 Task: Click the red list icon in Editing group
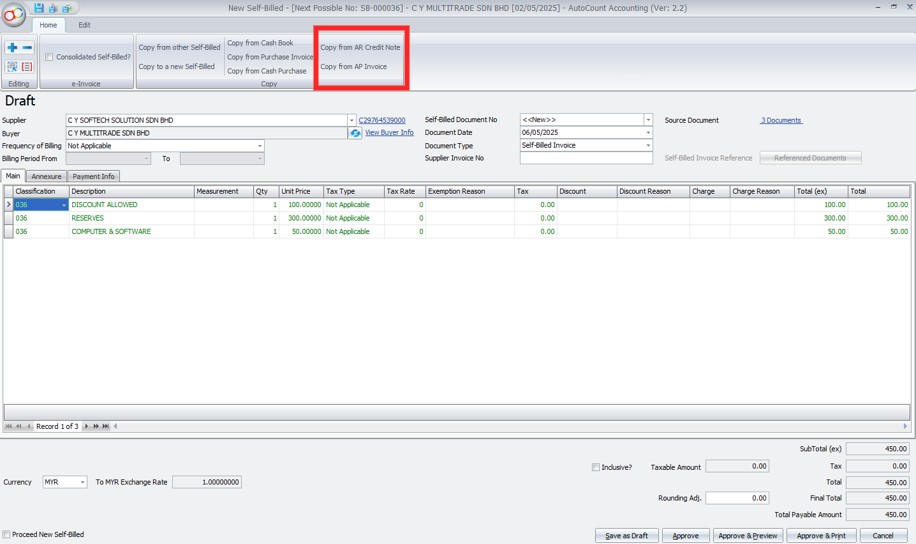(27, 67)
